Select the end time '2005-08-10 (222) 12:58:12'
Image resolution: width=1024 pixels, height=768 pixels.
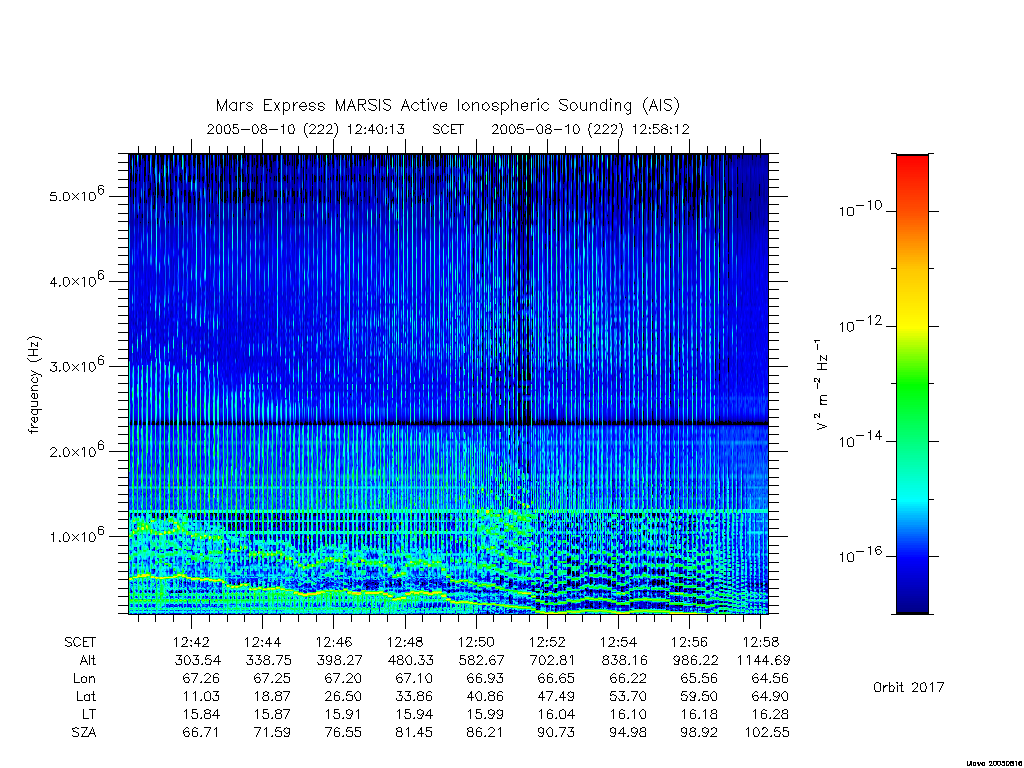tap(590, 129)
